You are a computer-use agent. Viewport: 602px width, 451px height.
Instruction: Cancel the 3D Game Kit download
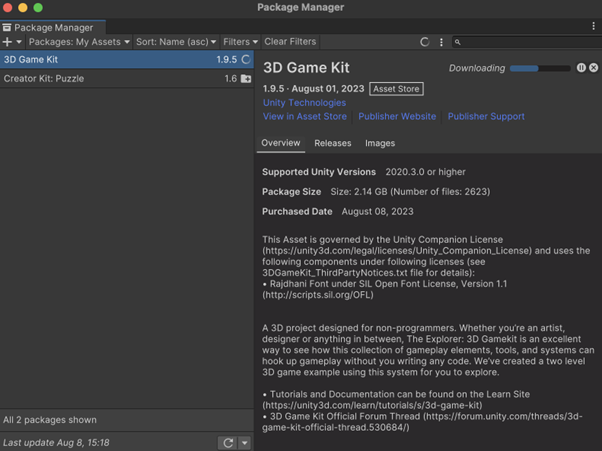tap(594, 68)
